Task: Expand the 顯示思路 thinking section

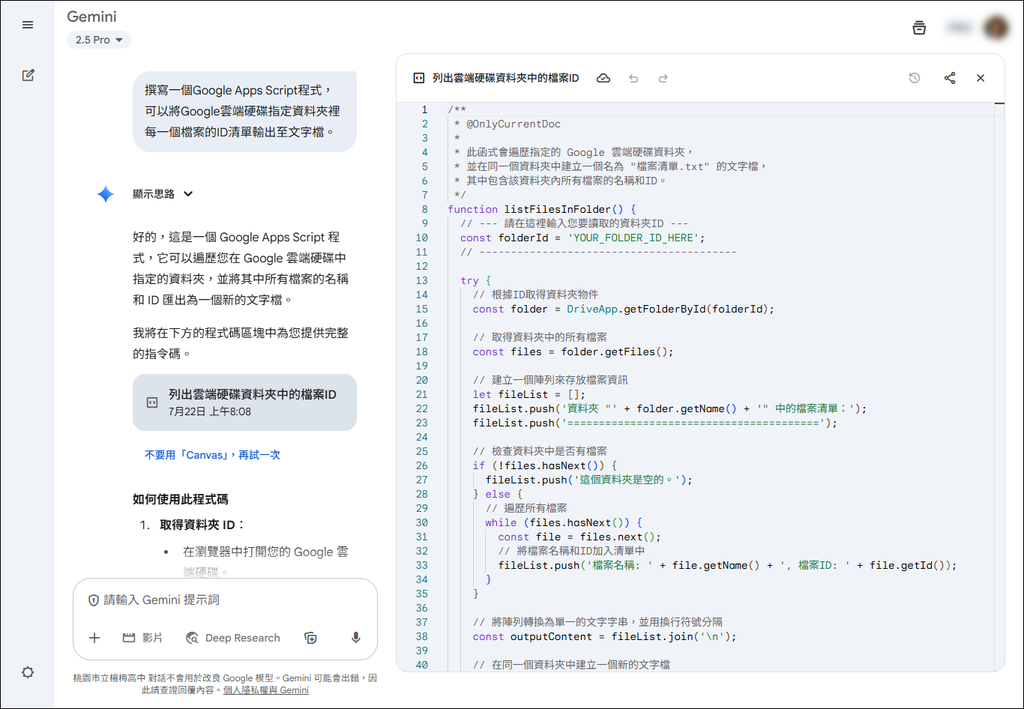Action: click(x=163, y=194)
